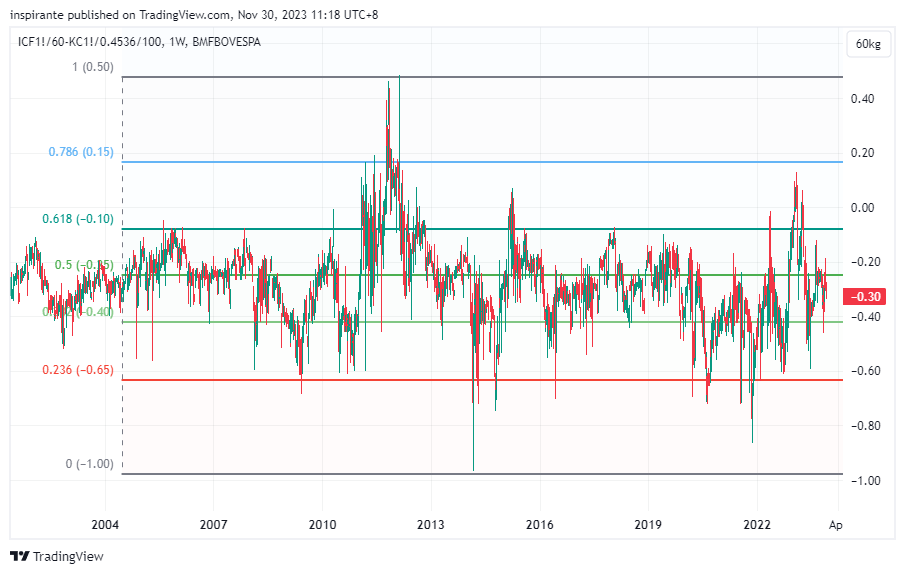Select the current price label -0.30
905x574 pixels.
tap(864, 297)
